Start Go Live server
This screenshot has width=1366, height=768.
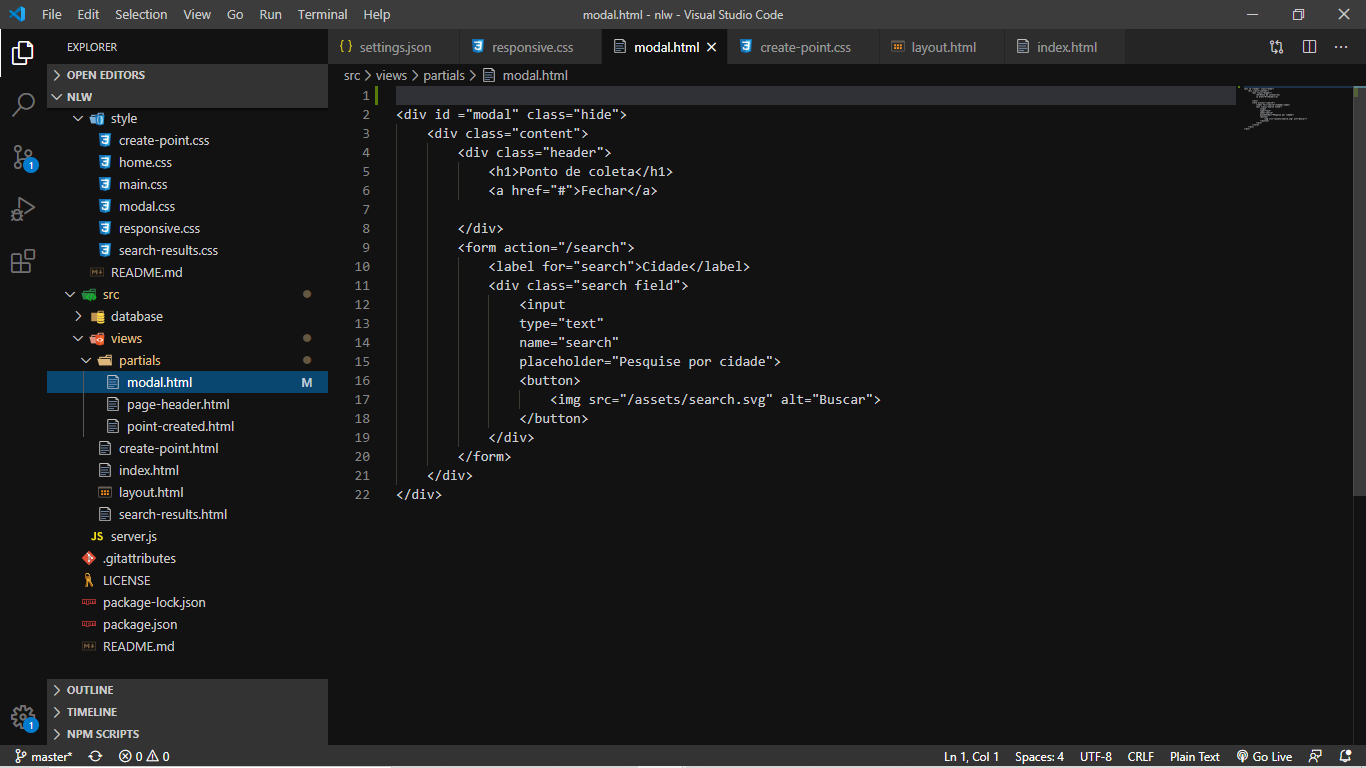1264,757
